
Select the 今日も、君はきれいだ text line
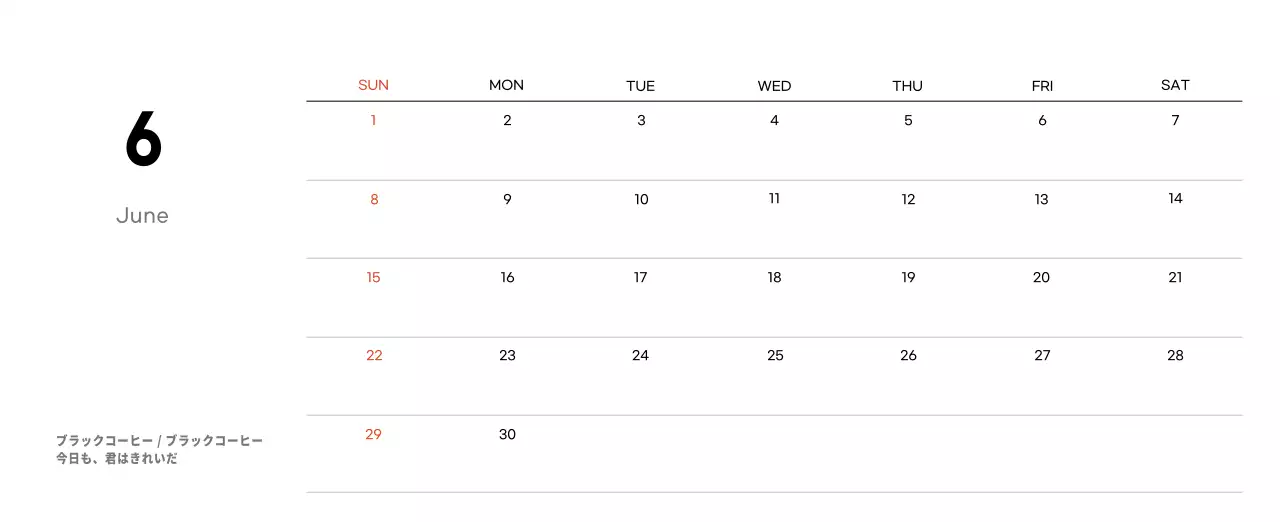click(x=117, y=459)
